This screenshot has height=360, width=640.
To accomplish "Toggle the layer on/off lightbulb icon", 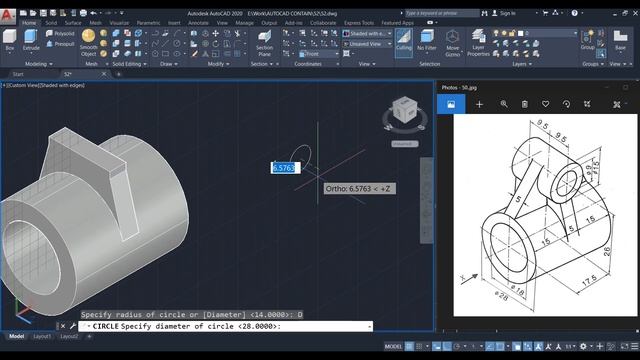I will click(496, 33).
